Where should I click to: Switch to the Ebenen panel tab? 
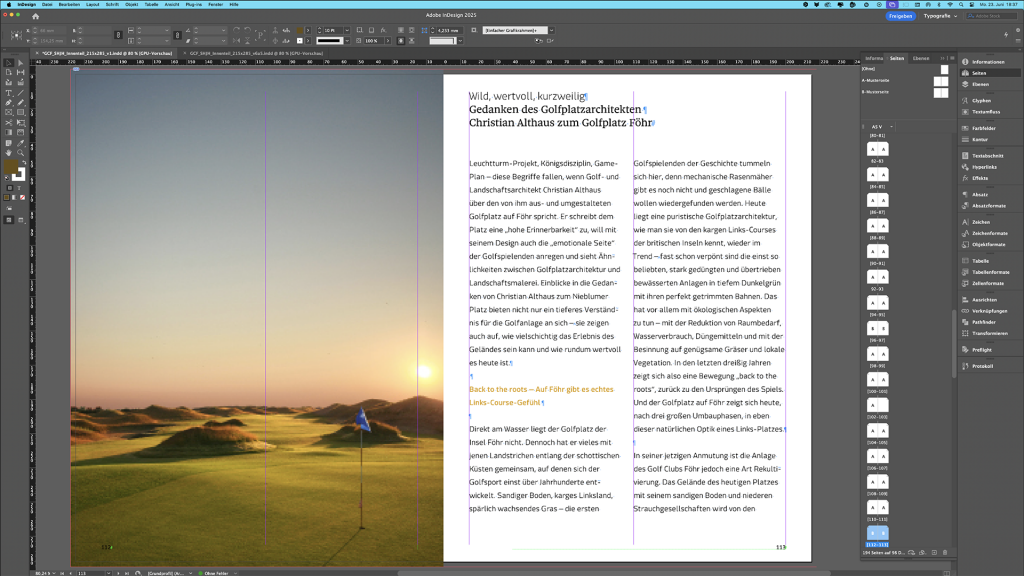(921, 58)
